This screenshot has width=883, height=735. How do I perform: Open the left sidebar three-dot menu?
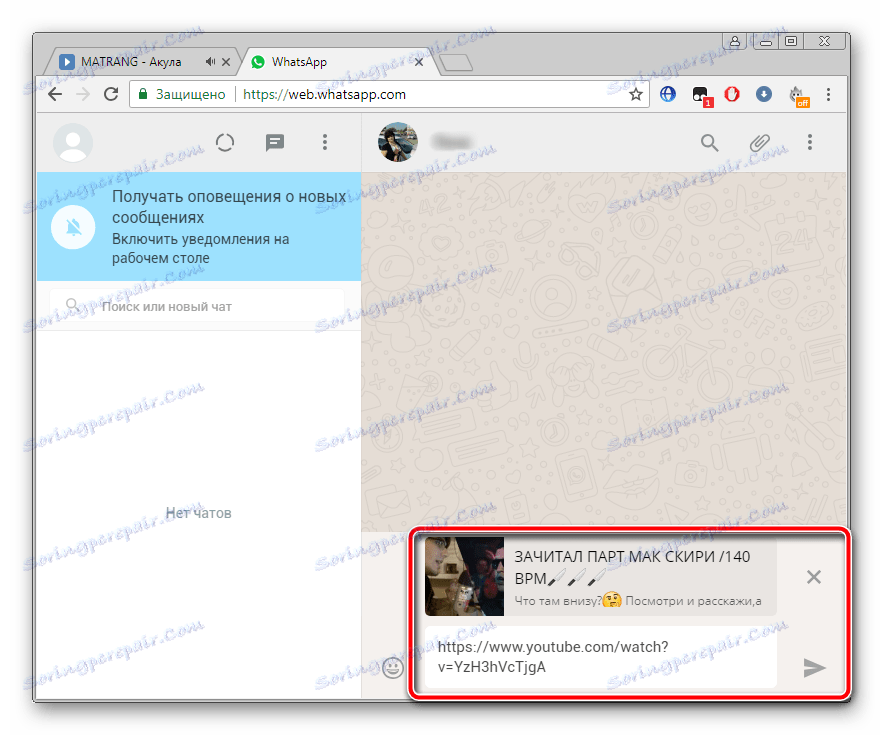[325, 142]
